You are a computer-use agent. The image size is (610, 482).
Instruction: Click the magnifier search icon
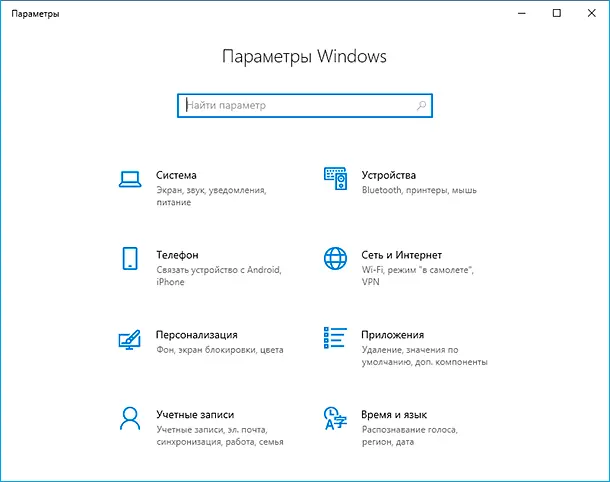coord(421,105)
